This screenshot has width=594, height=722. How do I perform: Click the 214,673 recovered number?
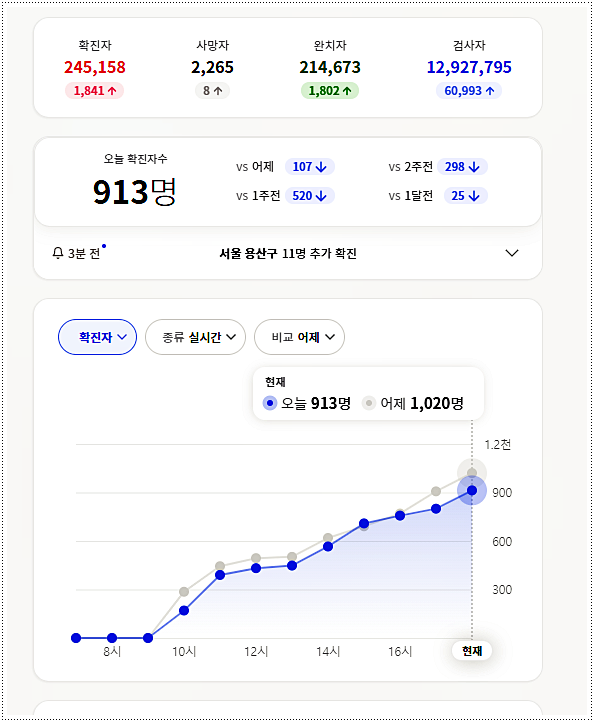pyautogui.click(x=330, y=67)
